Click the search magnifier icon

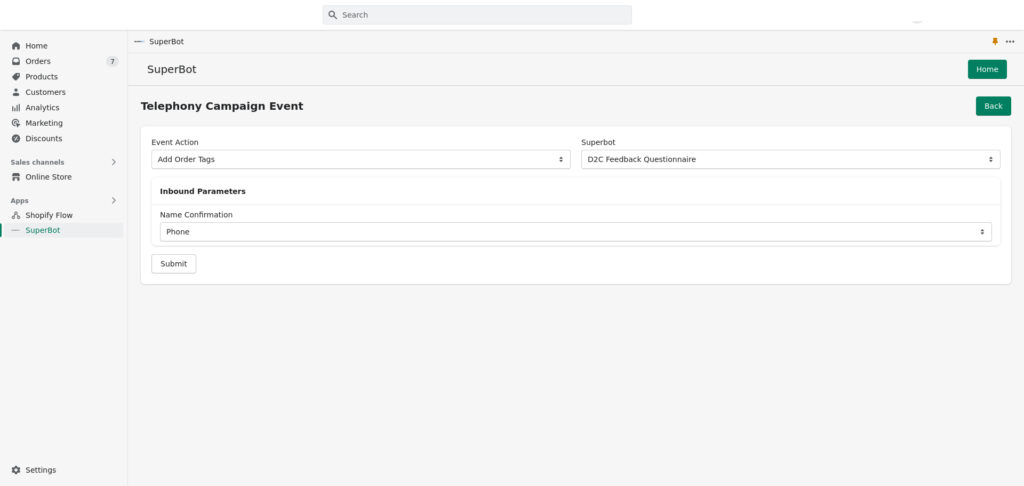click(x=332, y=14)
